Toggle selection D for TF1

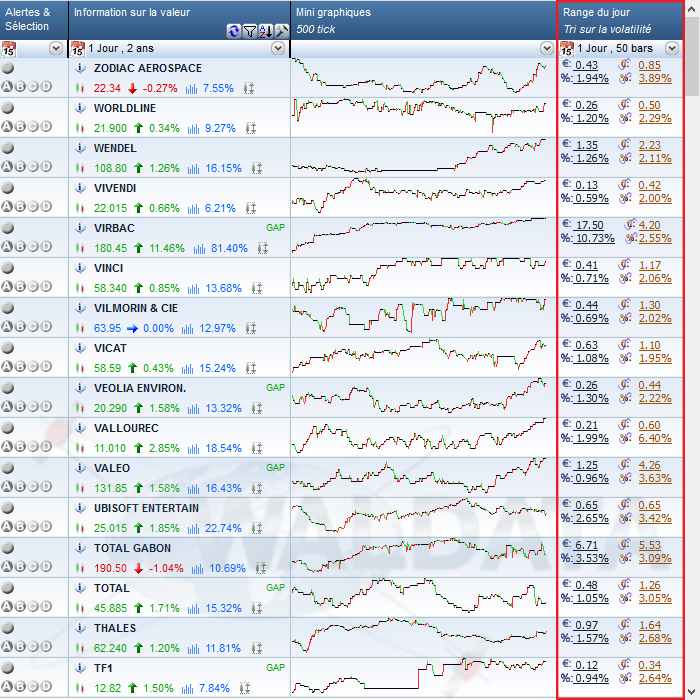click(46, 686)
